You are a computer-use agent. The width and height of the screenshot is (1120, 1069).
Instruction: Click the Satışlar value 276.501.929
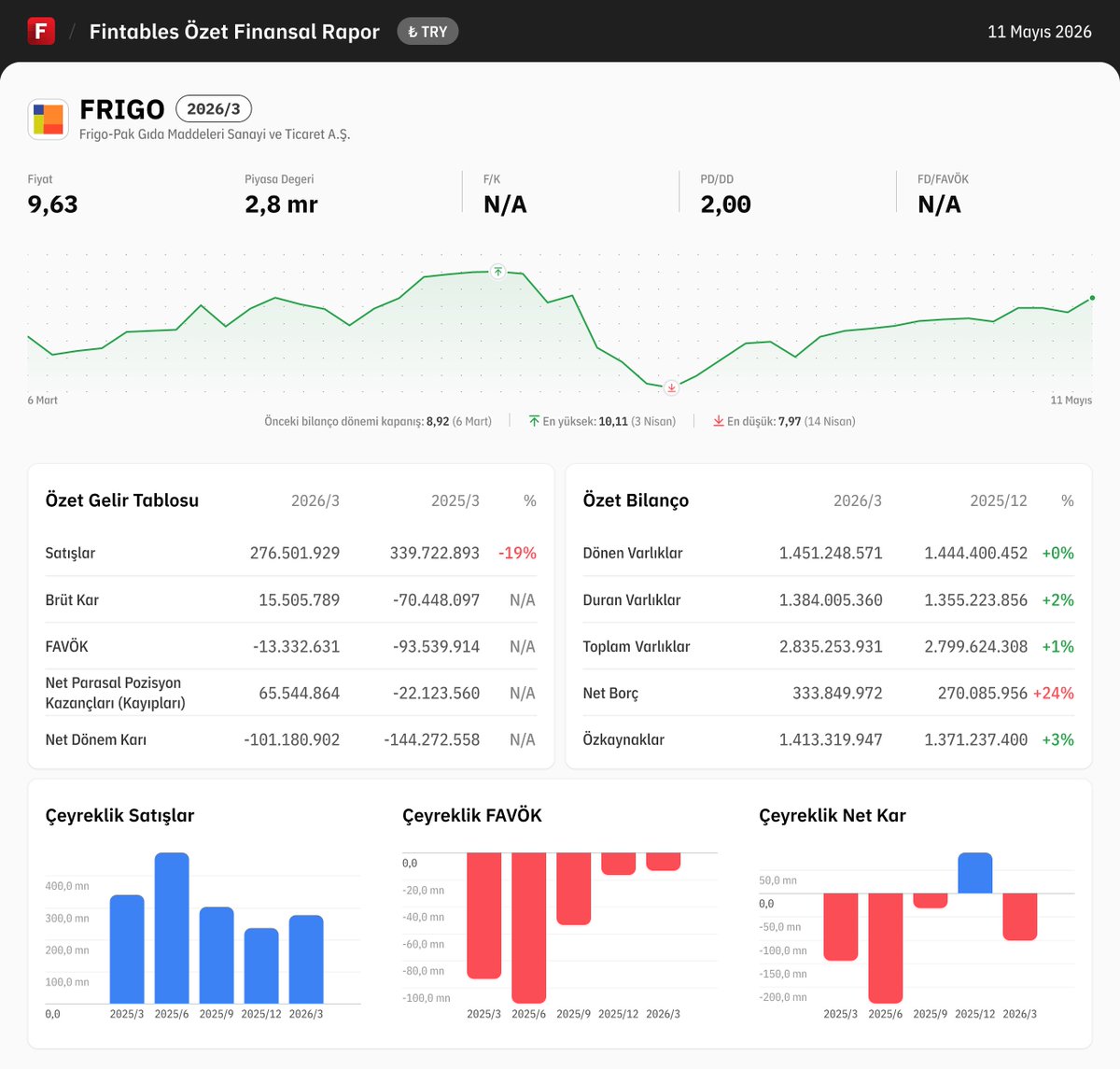click(295, 554)
